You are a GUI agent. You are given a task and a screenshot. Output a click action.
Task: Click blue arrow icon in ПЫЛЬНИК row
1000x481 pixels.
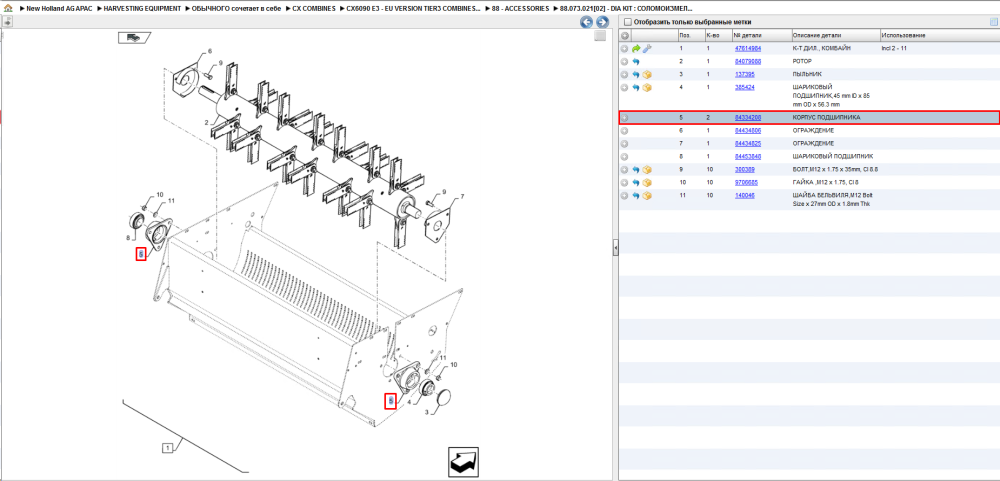point(636,75)
